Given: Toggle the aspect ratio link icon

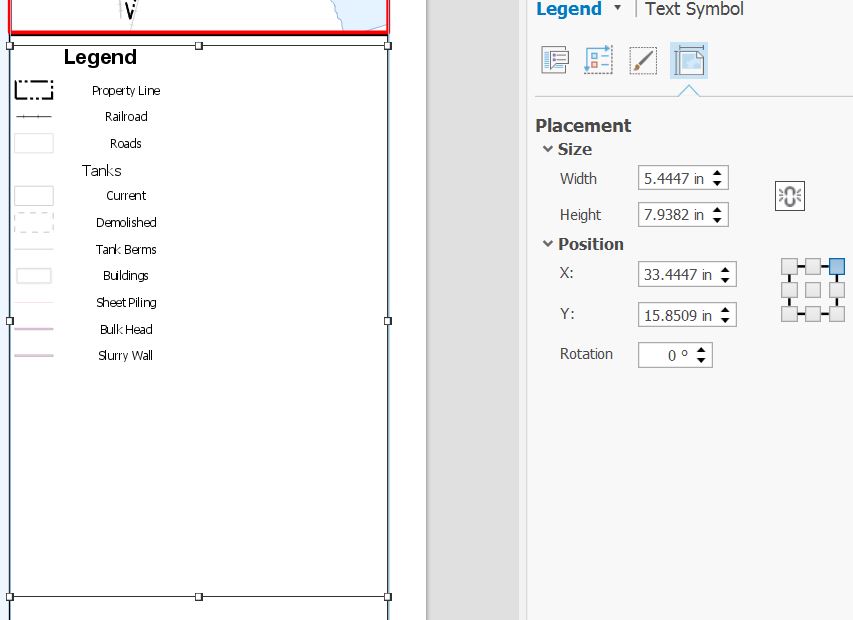Looking at the screenshot, I should pyautogui.click(x=789, y=195).
